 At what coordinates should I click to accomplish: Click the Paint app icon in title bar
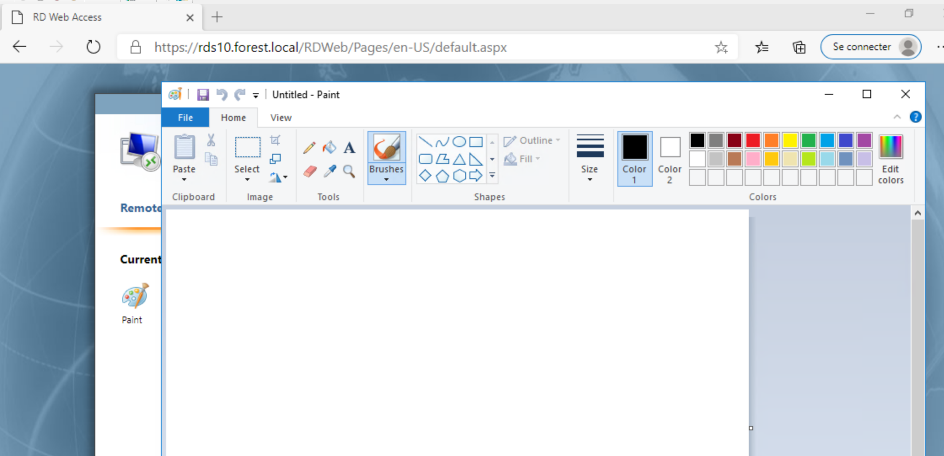175,95
